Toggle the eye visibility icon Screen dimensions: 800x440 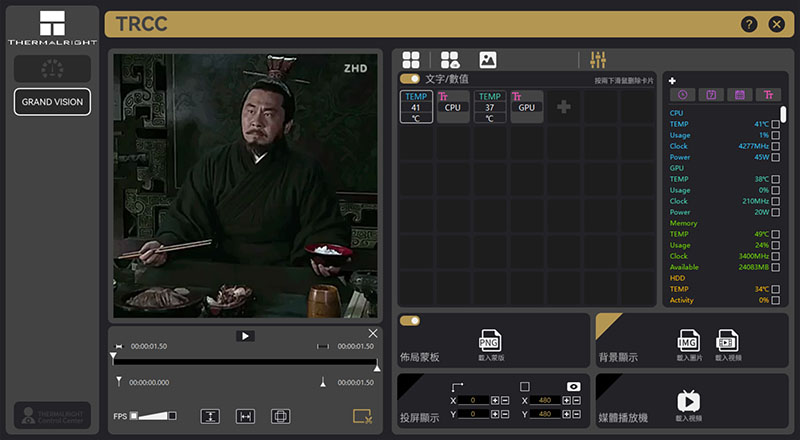coord(573,386)
